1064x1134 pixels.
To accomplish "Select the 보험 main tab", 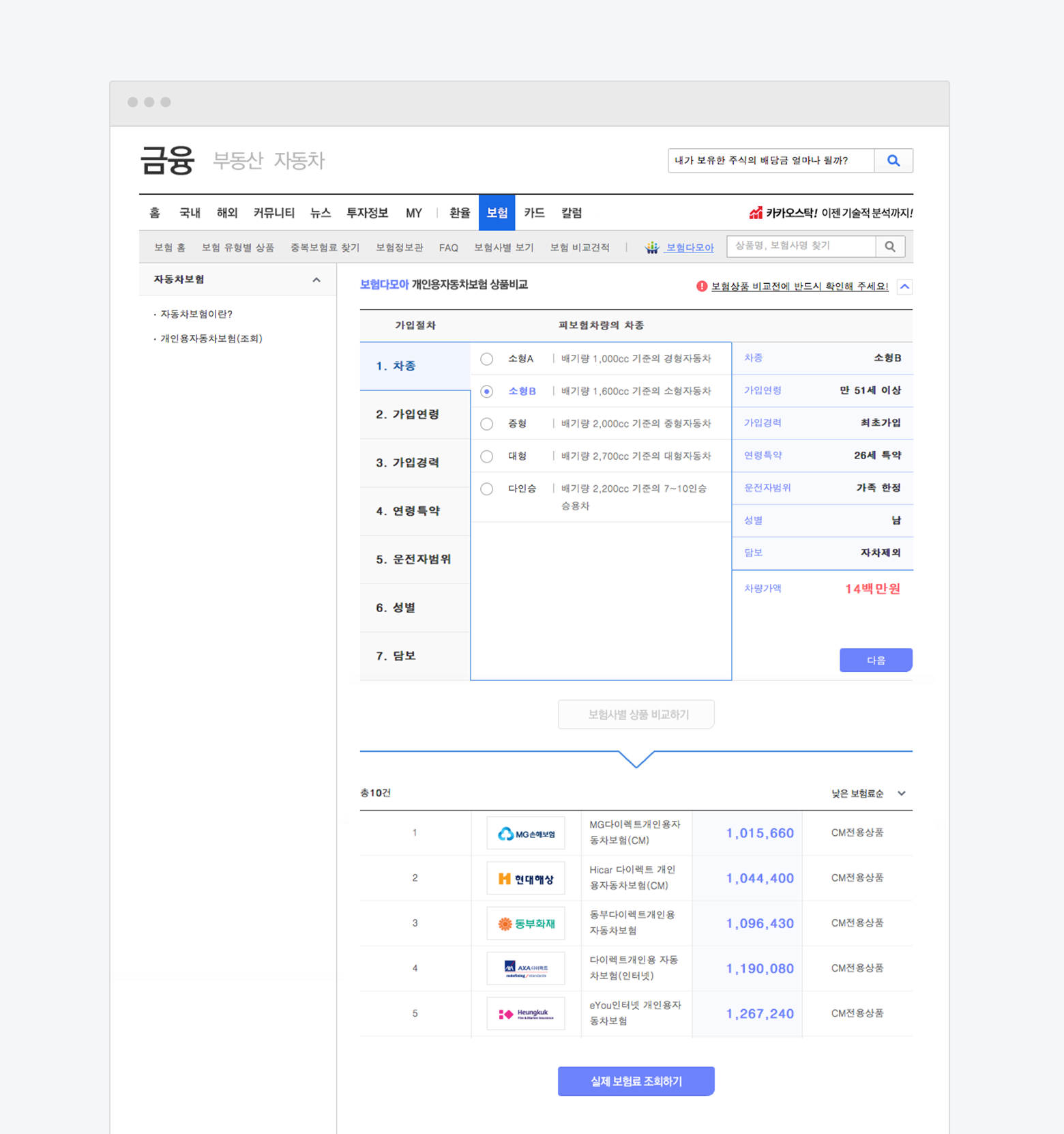I will pos(497,213).
